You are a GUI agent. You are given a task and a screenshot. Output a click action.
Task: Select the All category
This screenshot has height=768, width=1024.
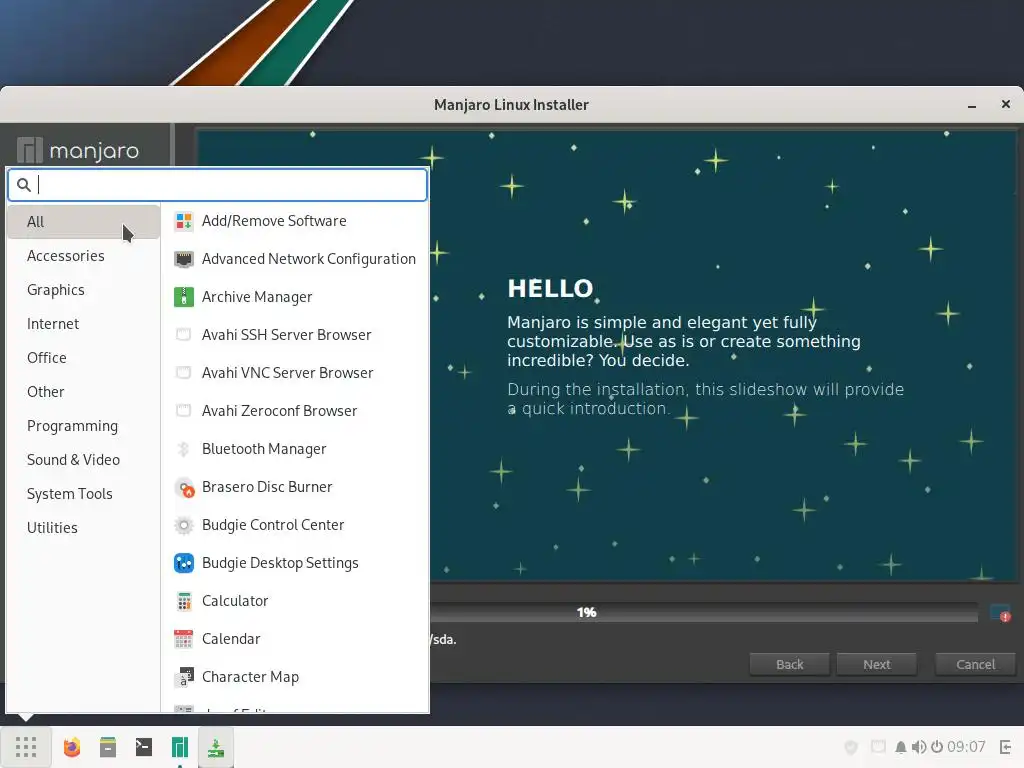[84, 222]
